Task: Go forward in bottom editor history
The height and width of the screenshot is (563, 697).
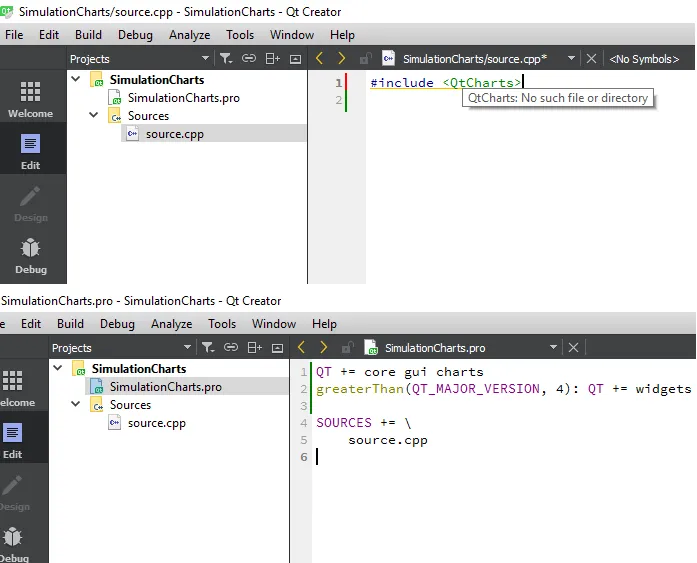Action: point(324,347)
